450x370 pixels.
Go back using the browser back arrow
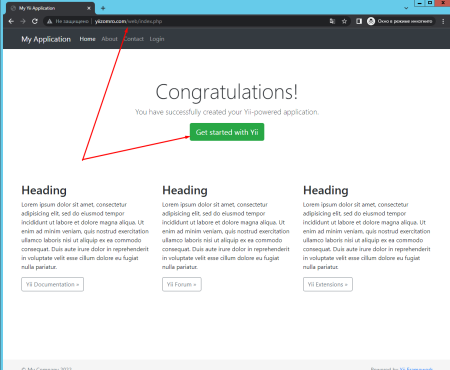11,21
